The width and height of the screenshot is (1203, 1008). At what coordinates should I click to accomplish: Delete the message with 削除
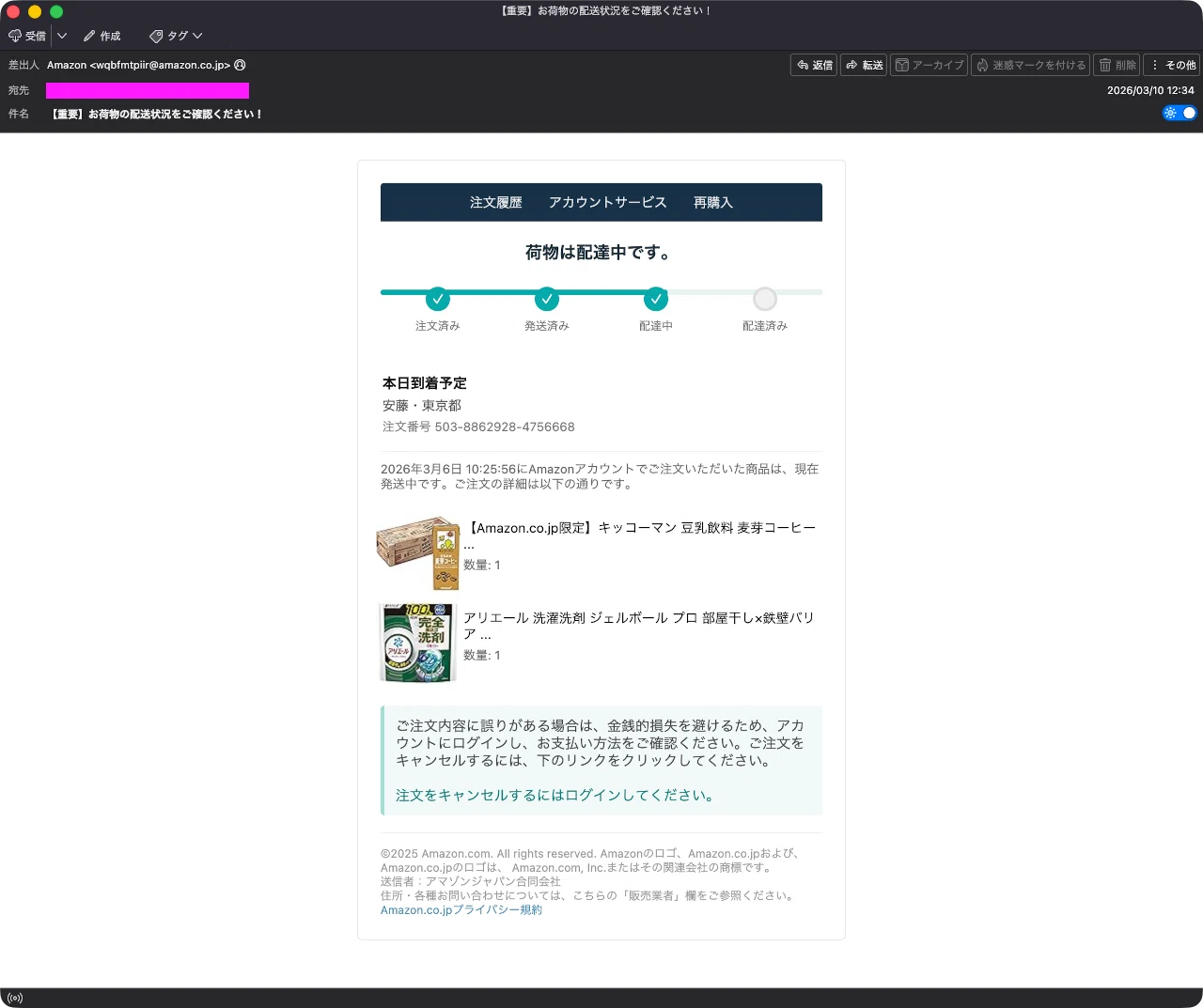tap(1117, 65)
